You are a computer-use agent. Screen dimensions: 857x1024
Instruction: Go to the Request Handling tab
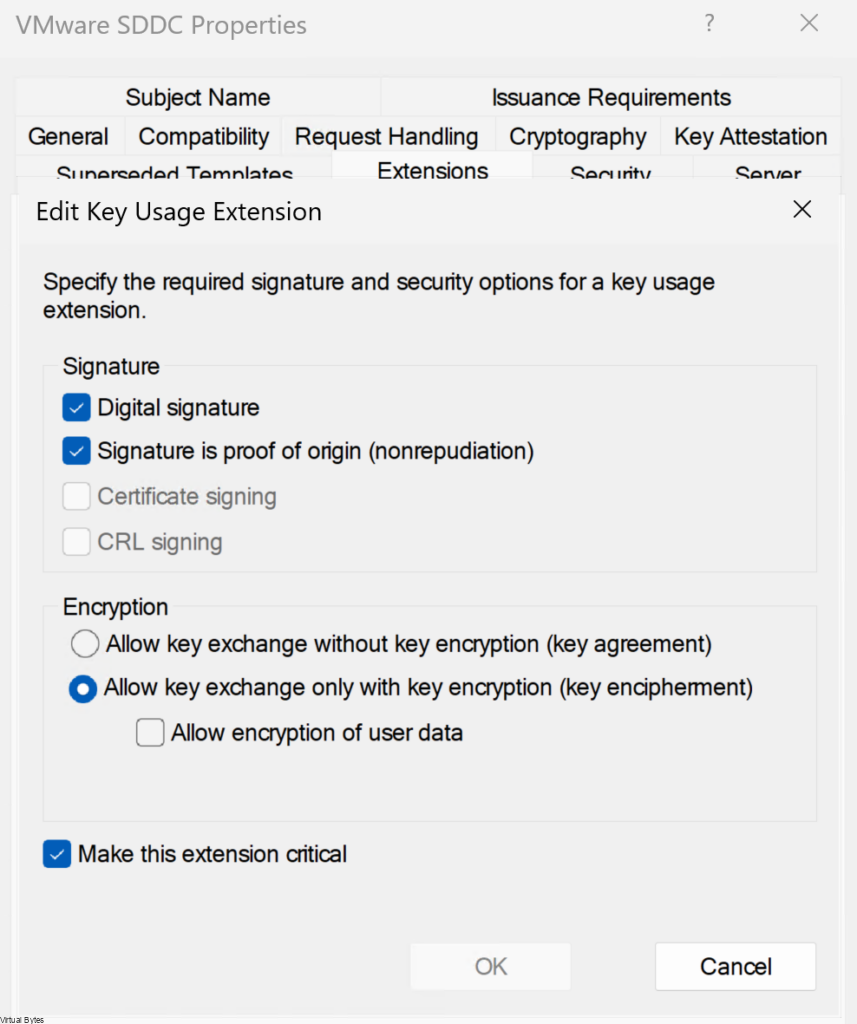pyautogui.click(x=386, y=136)
